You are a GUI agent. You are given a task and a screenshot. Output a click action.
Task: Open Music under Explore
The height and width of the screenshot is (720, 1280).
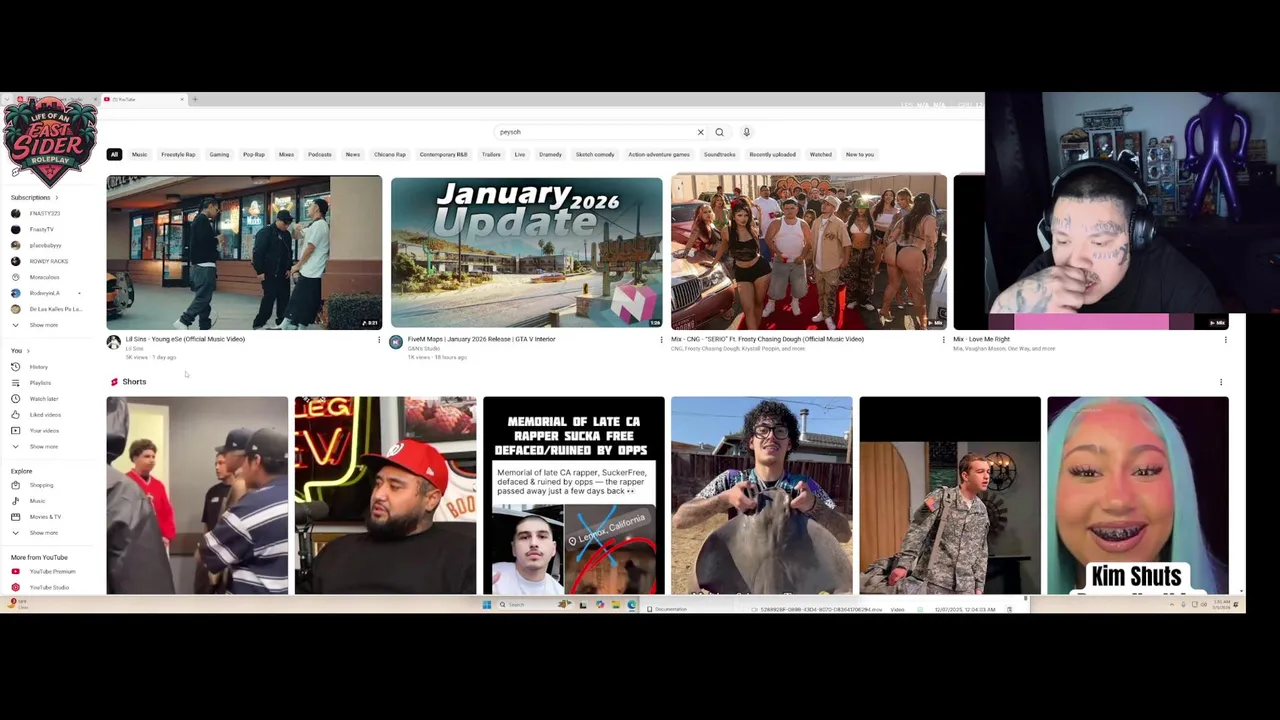click(37, 501)
